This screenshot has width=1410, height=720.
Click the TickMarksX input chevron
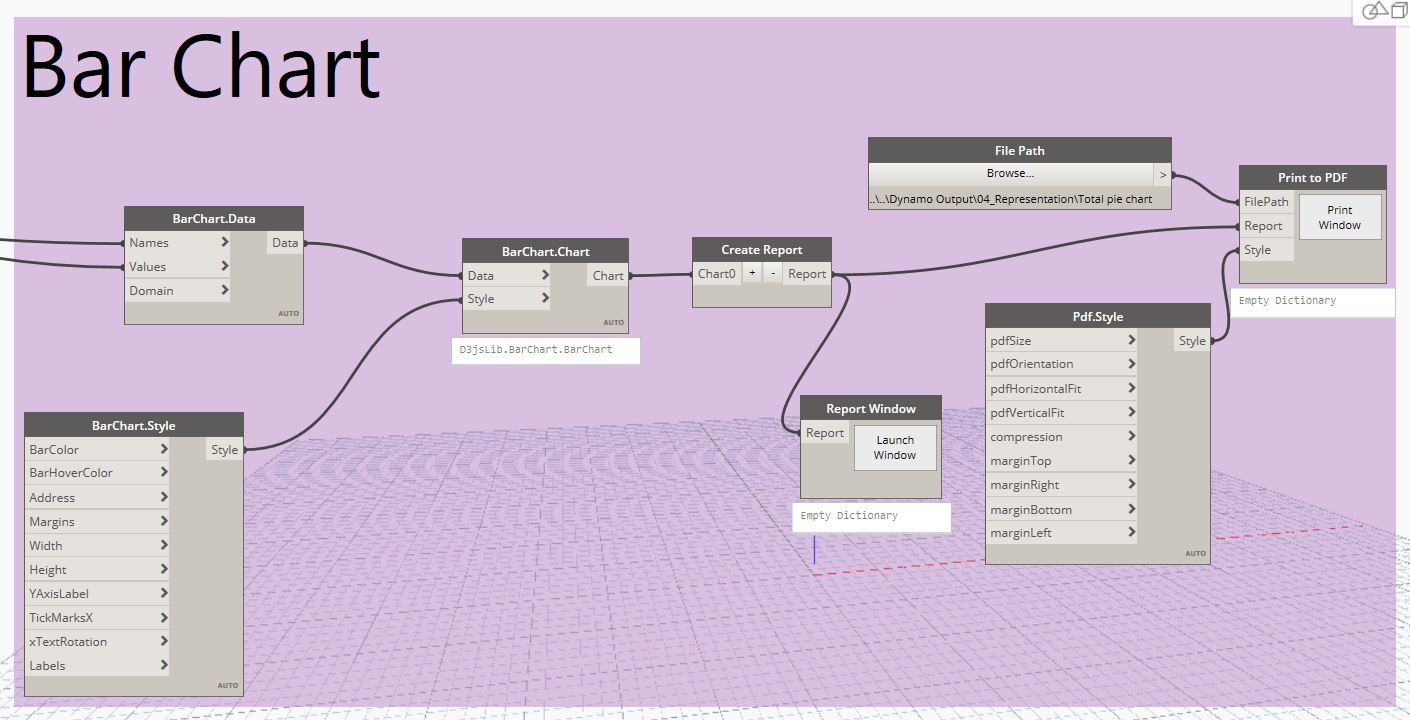pos(164,617)
